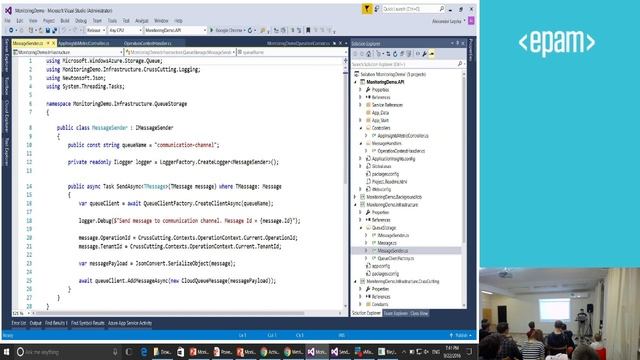Viewport: 640px width, 360px height.
Task: Collapse the MessageHandlers folder
Action: [360, 144]
